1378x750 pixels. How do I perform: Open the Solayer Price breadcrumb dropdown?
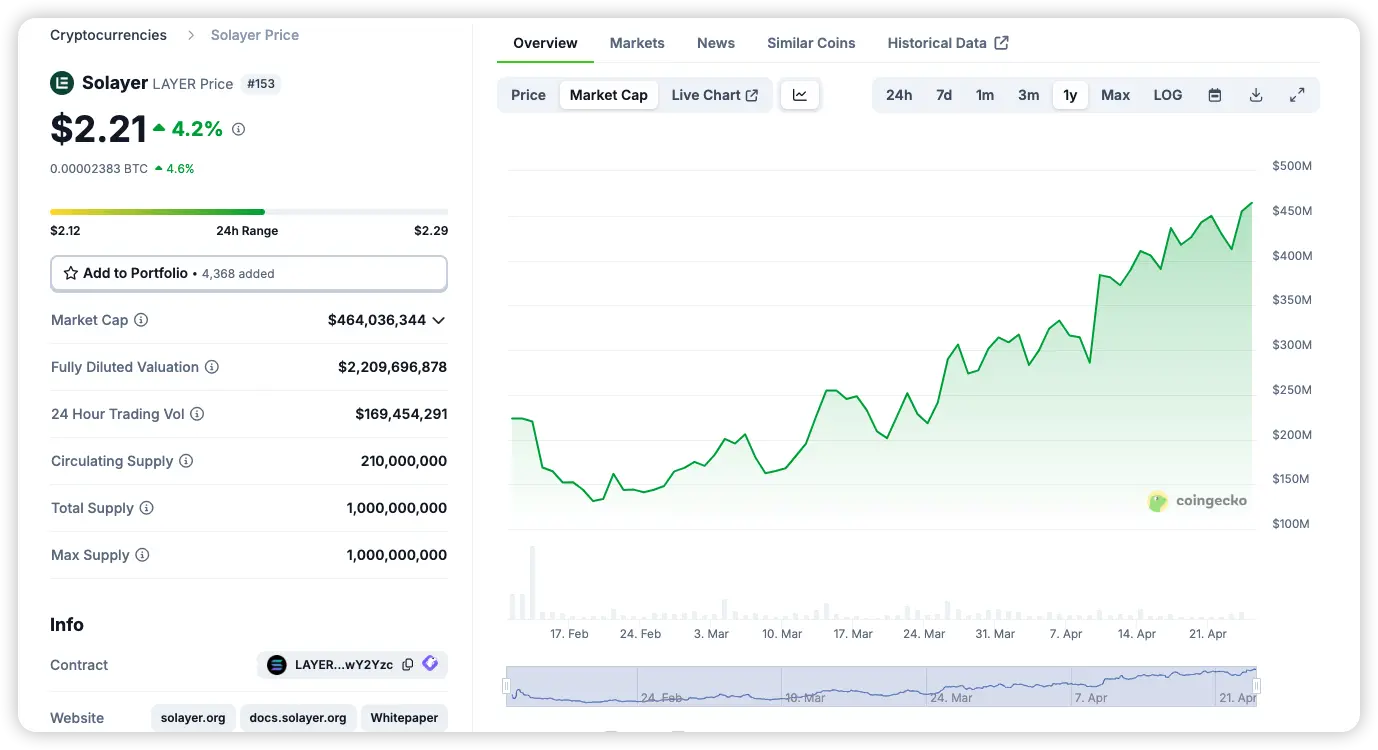(254, 35)
